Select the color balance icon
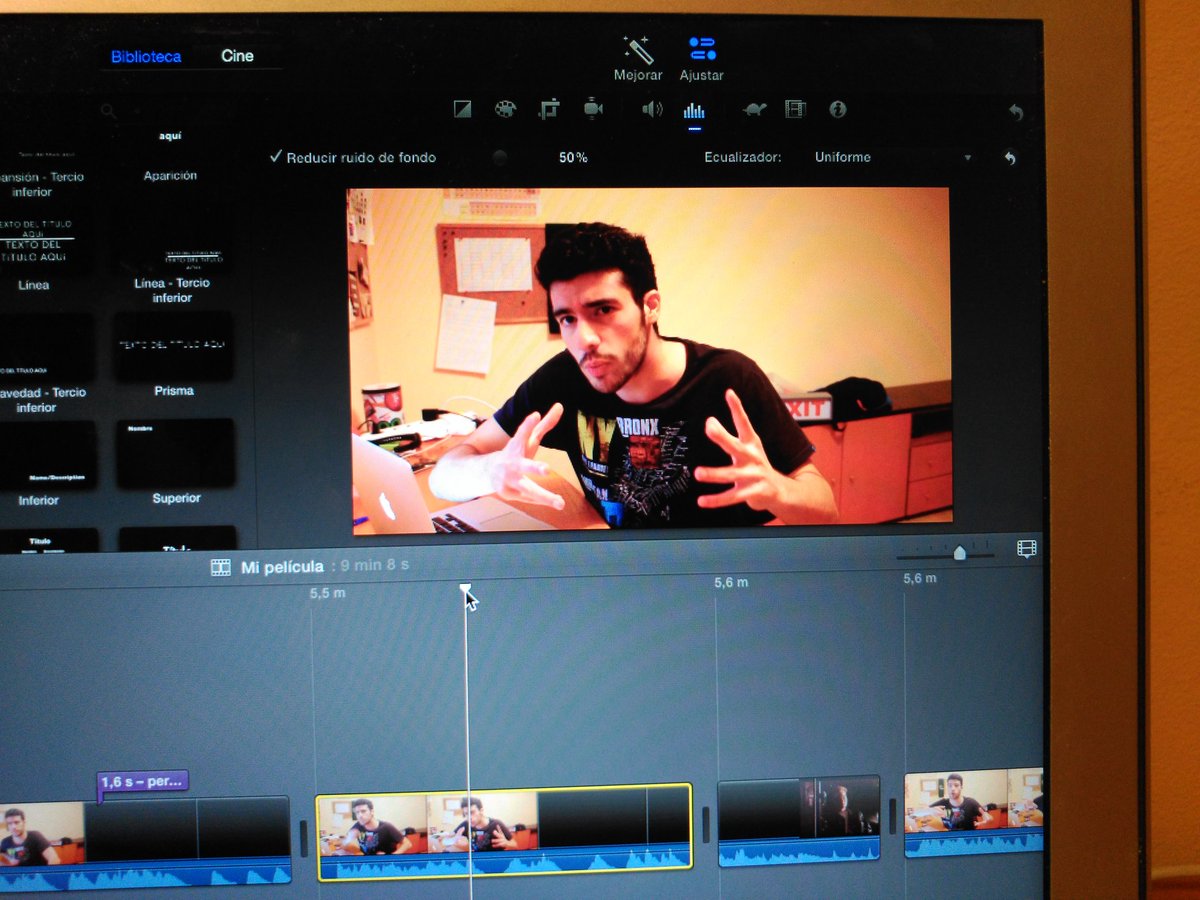The height and width of the screenshot is (900, 1200). tap(462, 109)
